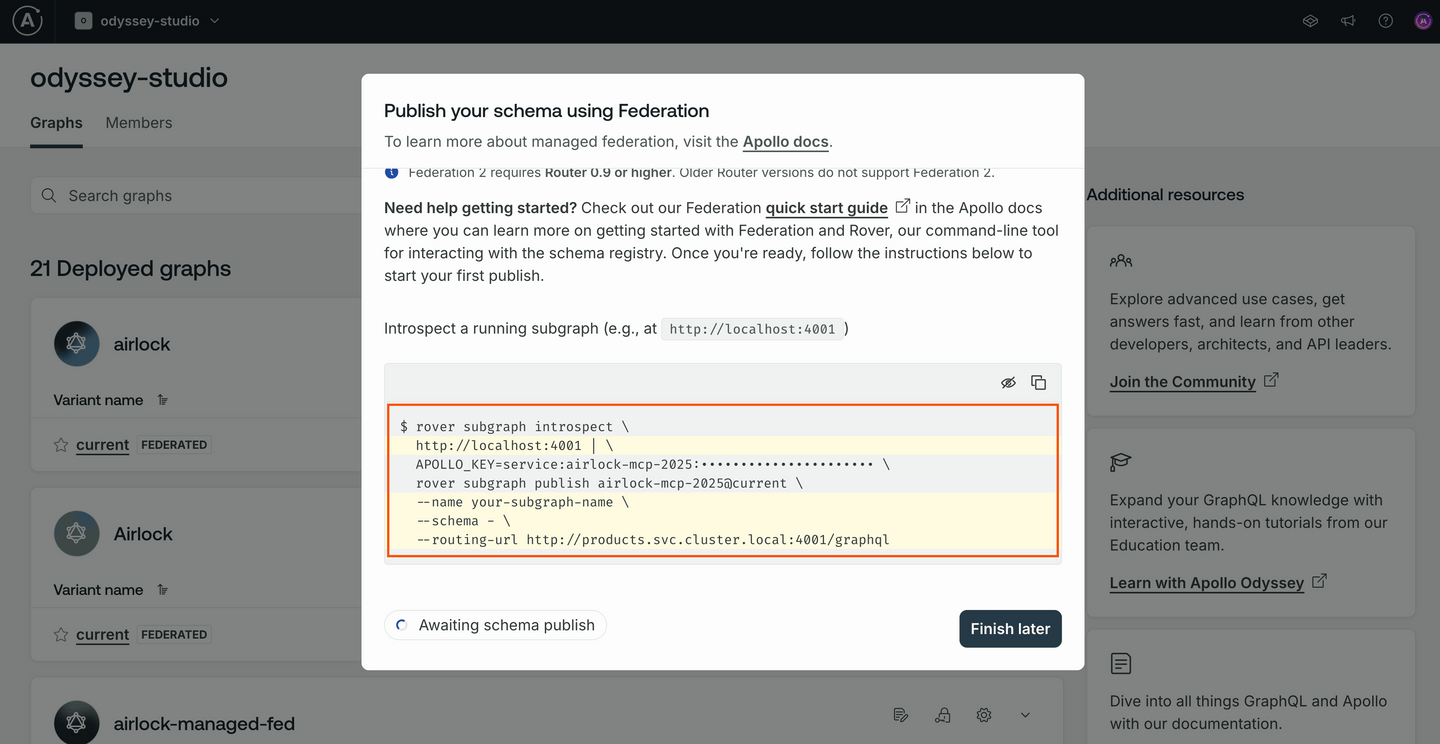Select the eye icon to reveal hidden API key
The height and width of the screenshot is (744, 1440).
1008,382
